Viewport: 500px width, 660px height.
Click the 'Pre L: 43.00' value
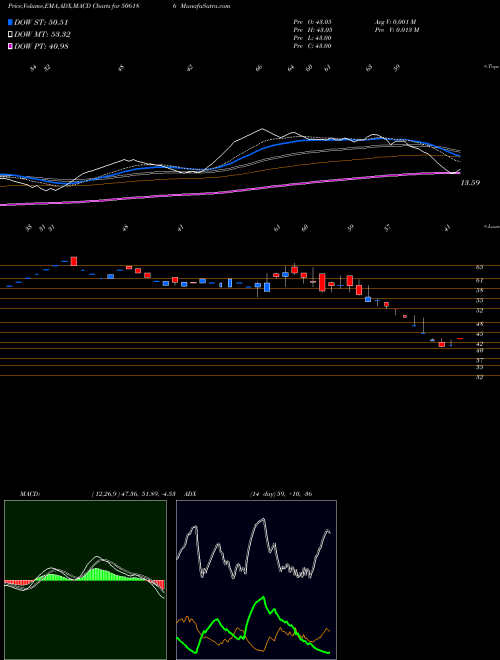312,38
